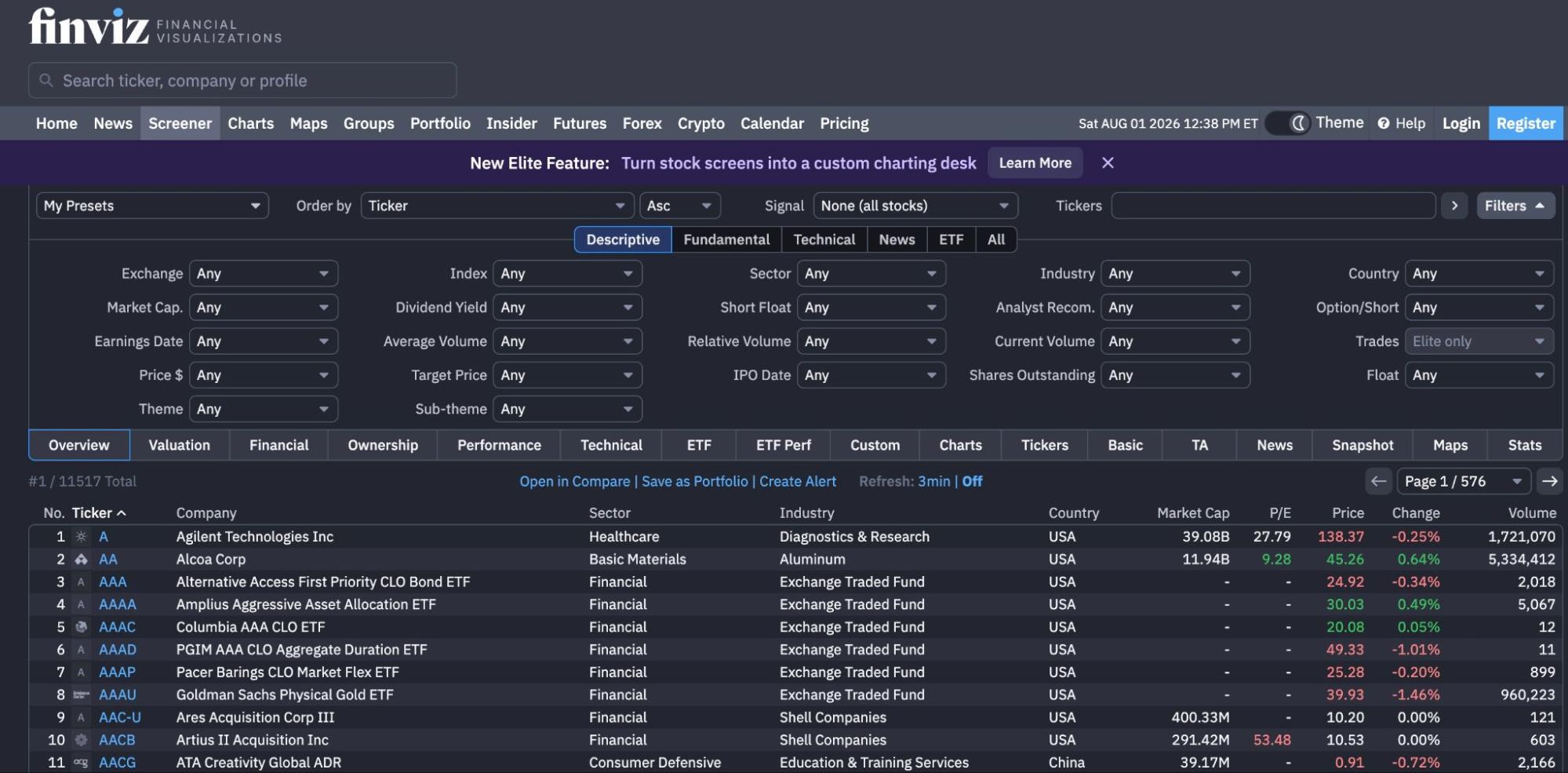Open the Sector filter dropdown

pos(871,273)
